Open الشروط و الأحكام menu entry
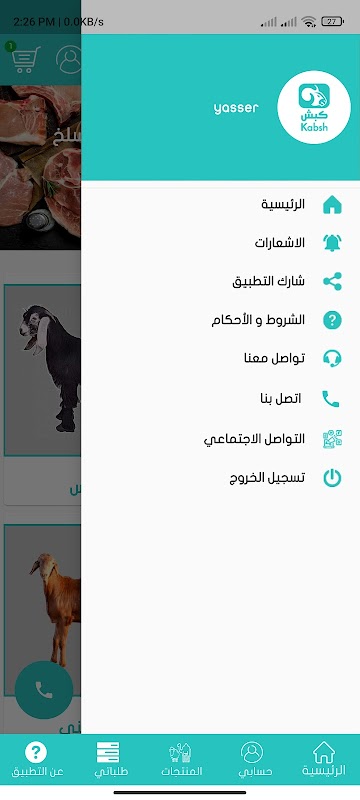The image size is (360, 800). [x=258, y=320]
